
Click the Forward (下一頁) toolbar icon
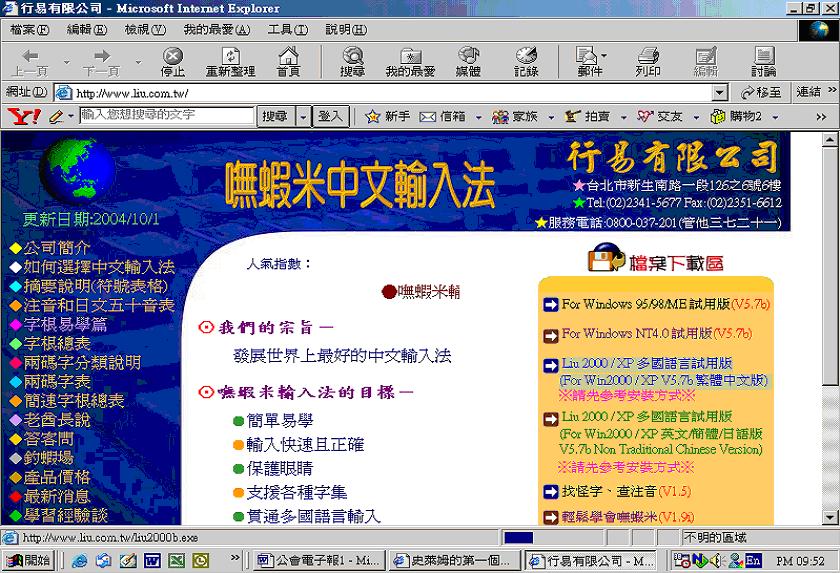coord(101,62)
